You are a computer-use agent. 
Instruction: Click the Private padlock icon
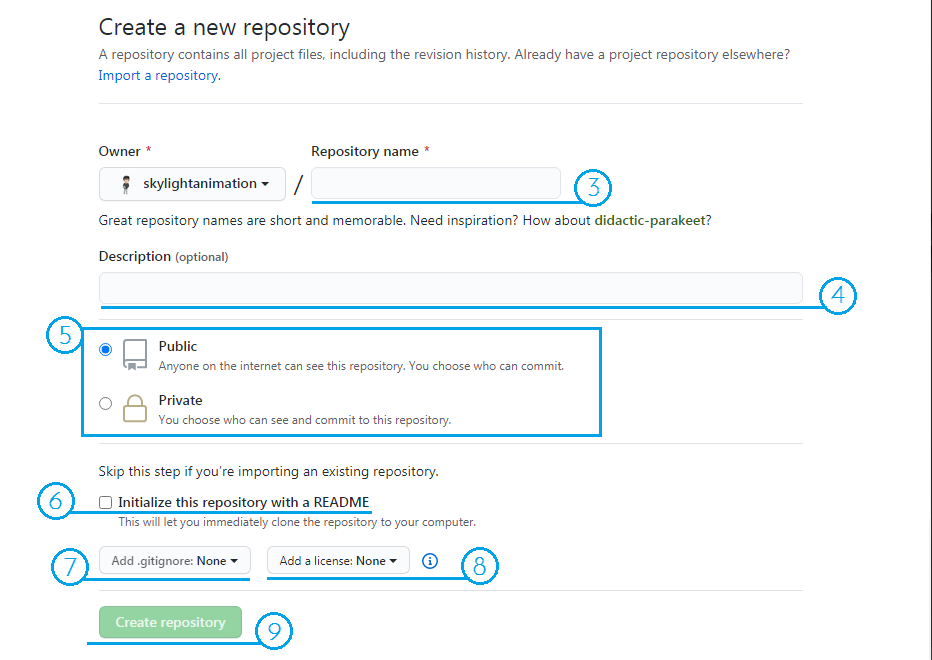134,407
